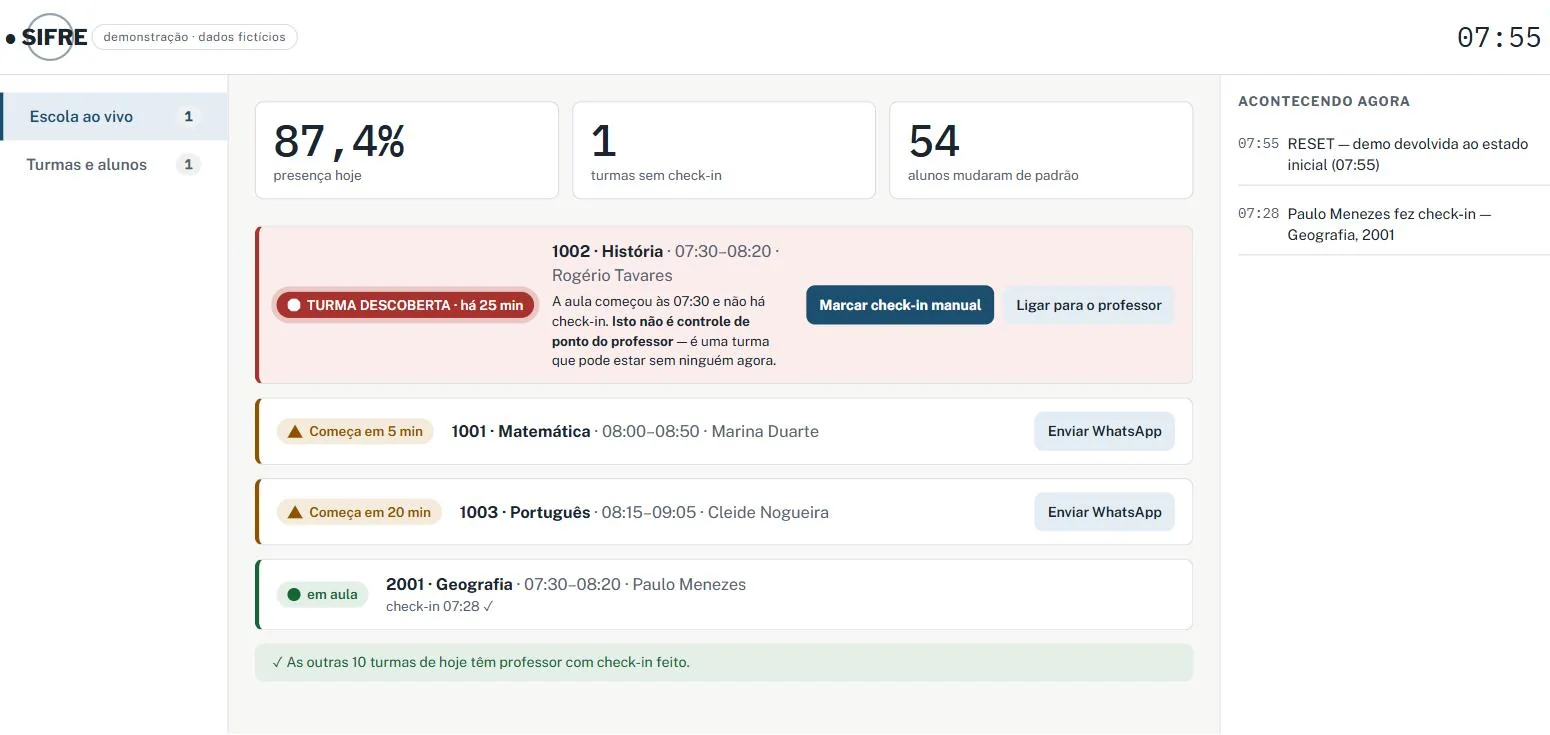
Task: Click the Turmas e alunos badge count
Action: click(x=188, y=165)
